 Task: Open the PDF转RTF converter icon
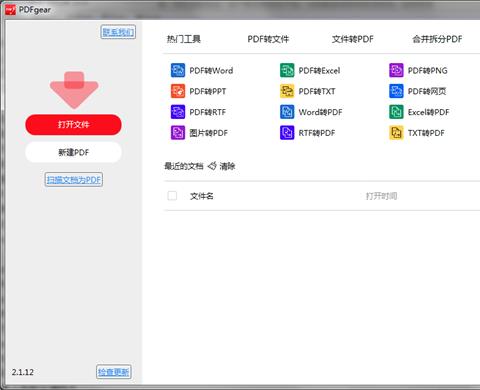click(178, 112)
